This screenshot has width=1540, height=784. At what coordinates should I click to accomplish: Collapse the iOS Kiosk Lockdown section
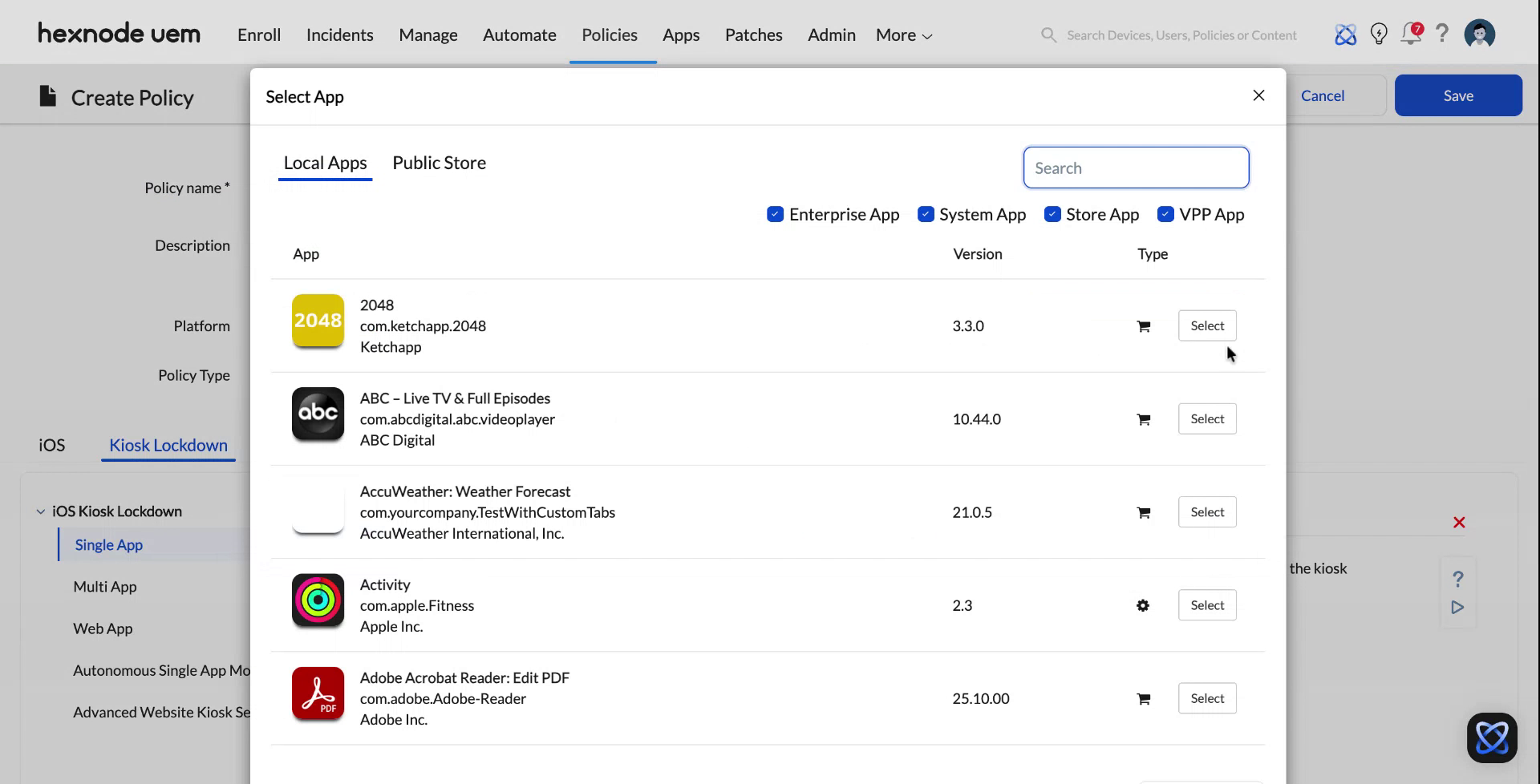click(x=40, y=511)
